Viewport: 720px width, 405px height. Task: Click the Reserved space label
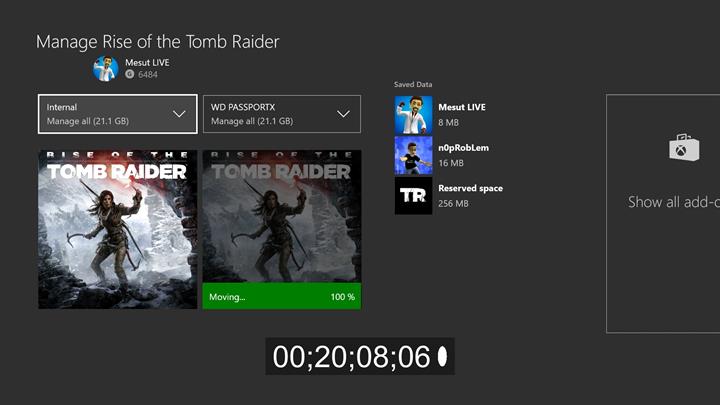tap(470, 188)
